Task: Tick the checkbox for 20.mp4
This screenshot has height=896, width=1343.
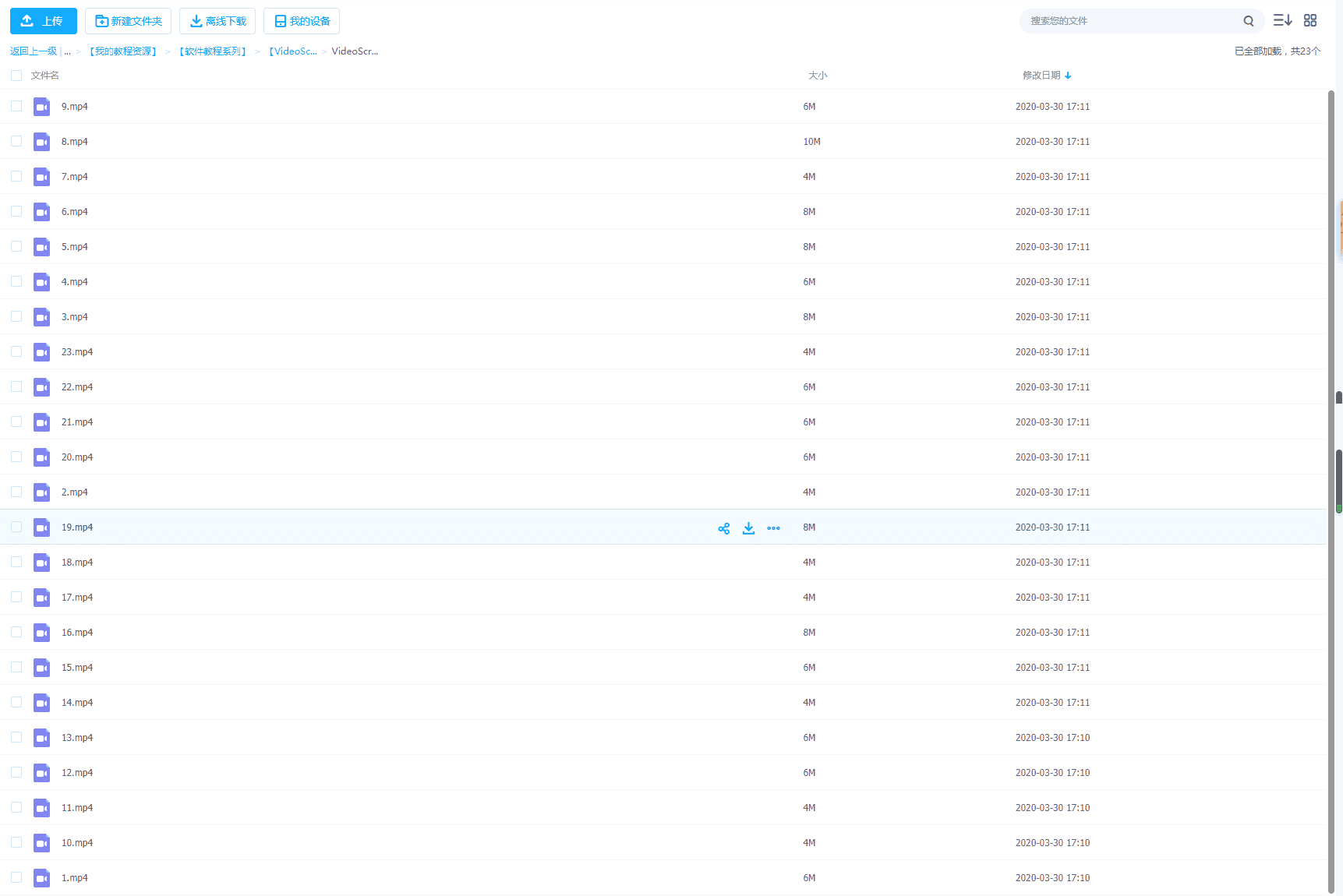Action: point(16,457)
